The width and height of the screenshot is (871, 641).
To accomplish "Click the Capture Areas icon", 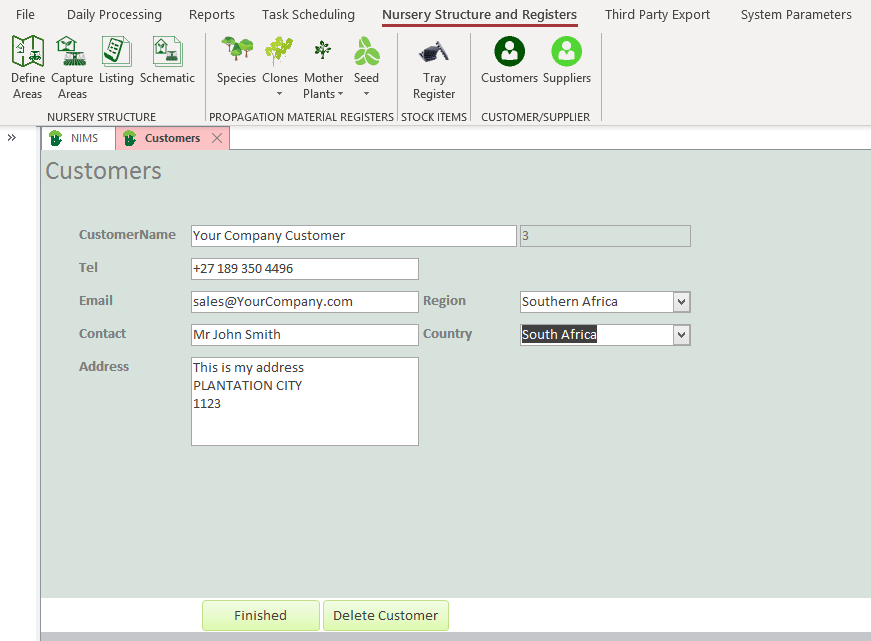I will [72, 66].
